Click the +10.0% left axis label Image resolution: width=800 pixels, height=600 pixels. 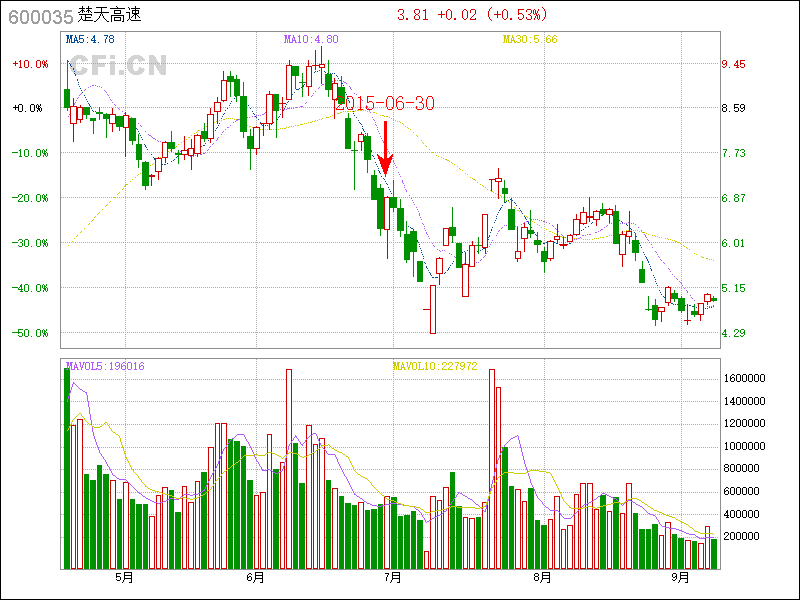[30, 64]
